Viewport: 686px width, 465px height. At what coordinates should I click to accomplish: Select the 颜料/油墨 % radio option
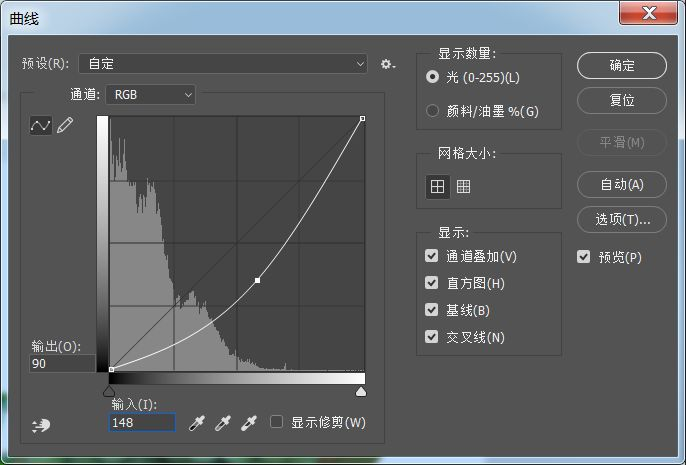click(433, 111)
